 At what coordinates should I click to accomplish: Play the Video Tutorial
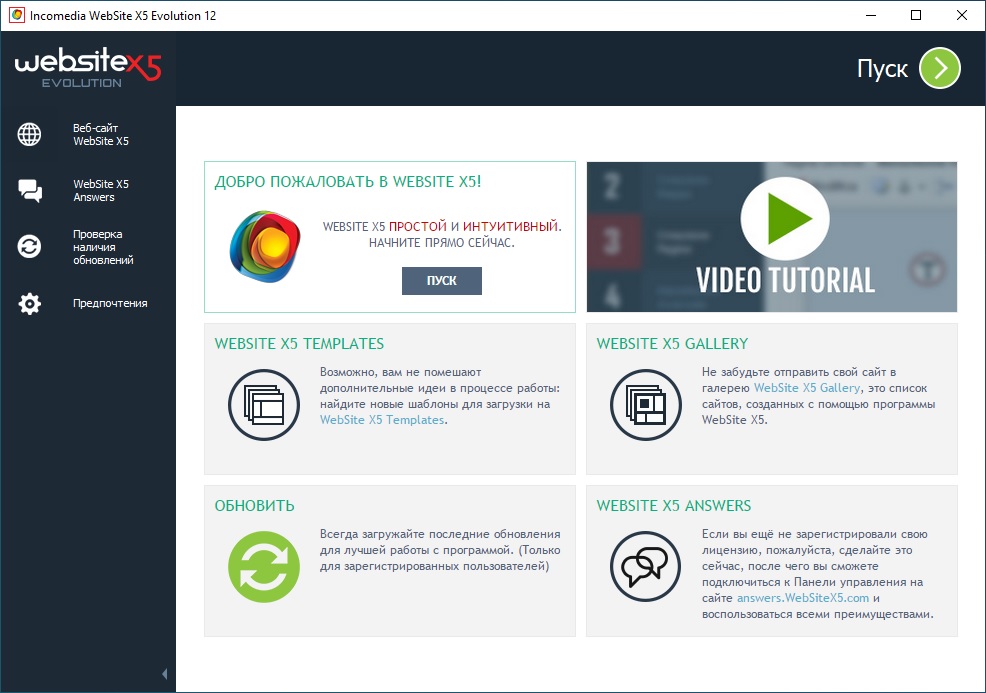click(784, 220)
